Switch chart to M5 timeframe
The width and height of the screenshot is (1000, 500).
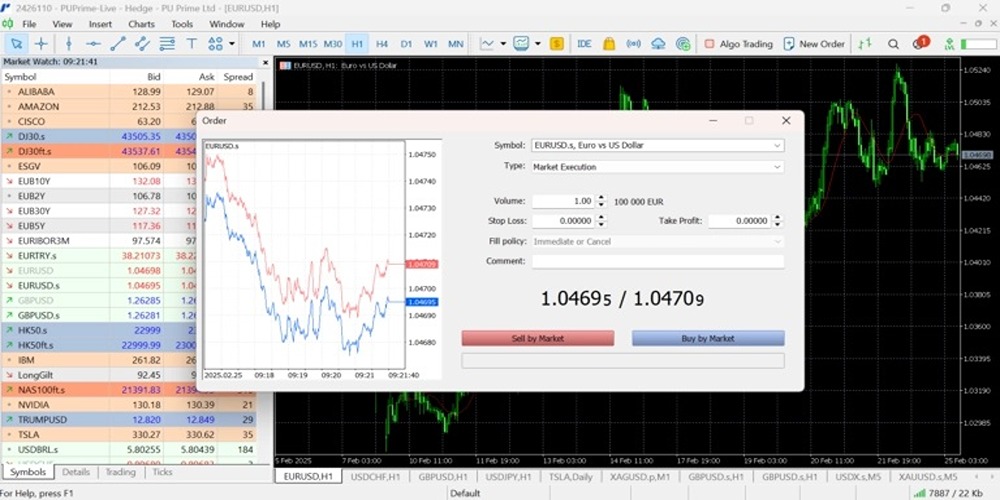pyautogui.click(x=283, y=44)
